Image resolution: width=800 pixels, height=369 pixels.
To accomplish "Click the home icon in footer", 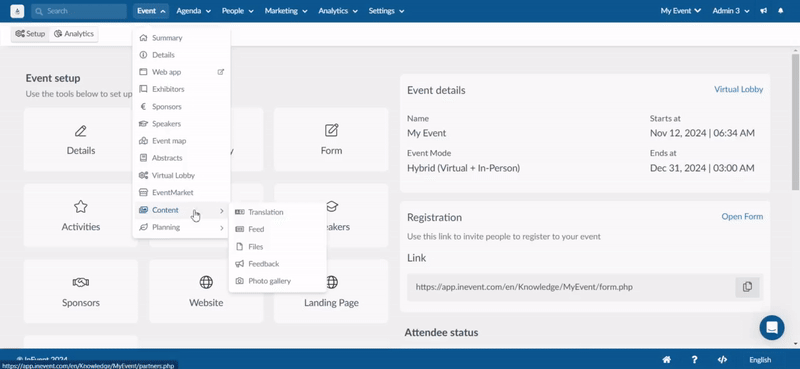I will click(x=666, y=359).
